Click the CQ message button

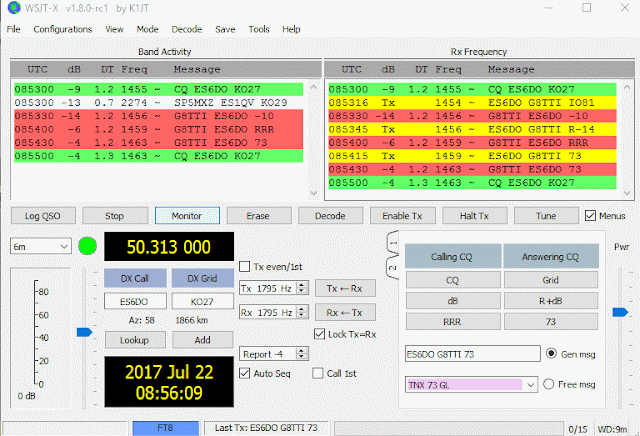click(453, 280)
